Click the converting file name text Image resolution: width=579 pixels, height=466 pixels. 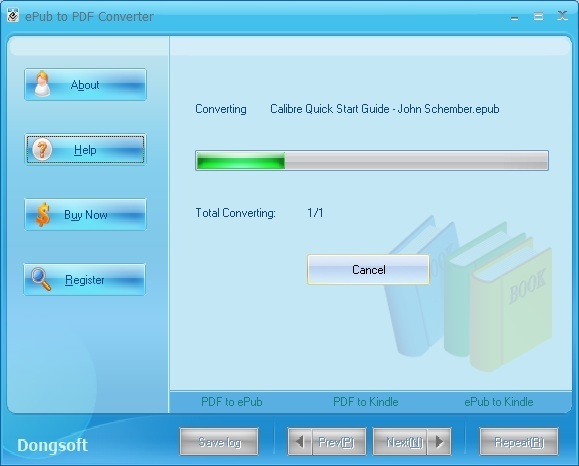[385, 109]
